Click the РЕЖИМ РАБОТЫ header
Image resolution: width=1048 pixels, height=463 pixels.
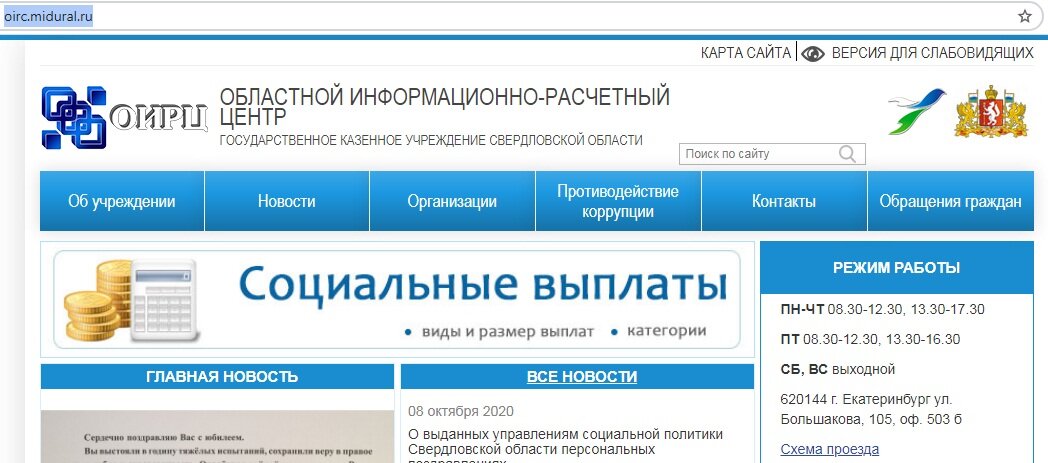click(896, 268)
